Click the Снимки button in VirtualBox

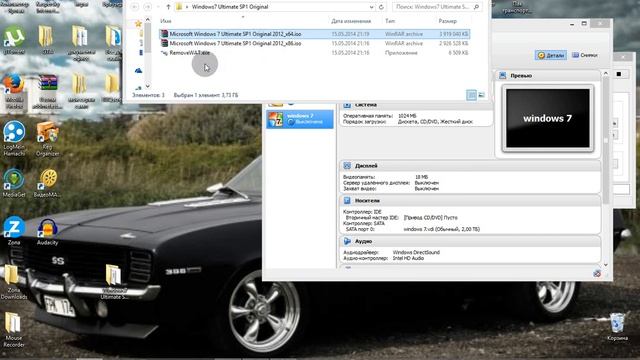585,55
